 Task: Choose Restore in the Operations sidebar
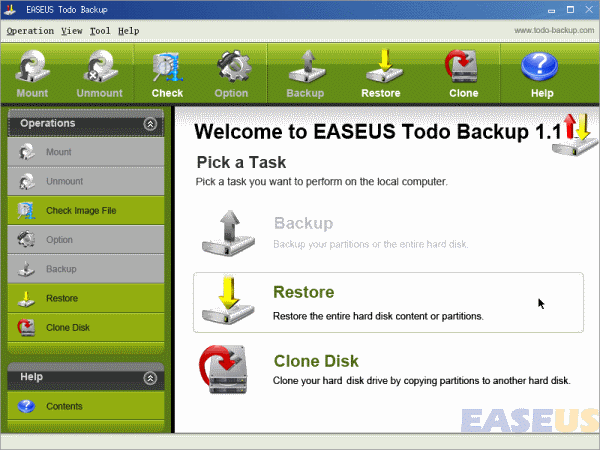[86, 298]
